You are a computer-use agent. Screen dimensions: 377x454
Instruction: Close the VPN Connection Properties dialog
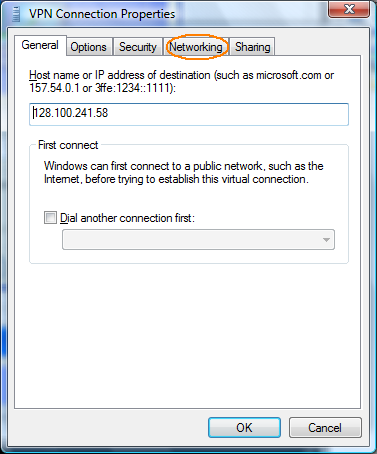tap(349, 9)
